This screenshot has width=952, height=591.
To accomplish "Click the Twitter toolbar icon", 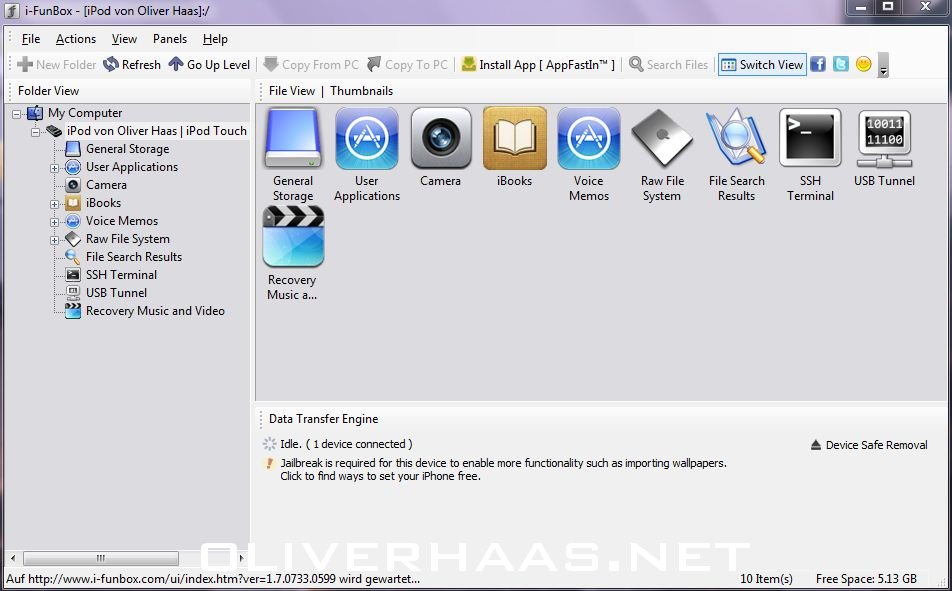I will point(840,64).
